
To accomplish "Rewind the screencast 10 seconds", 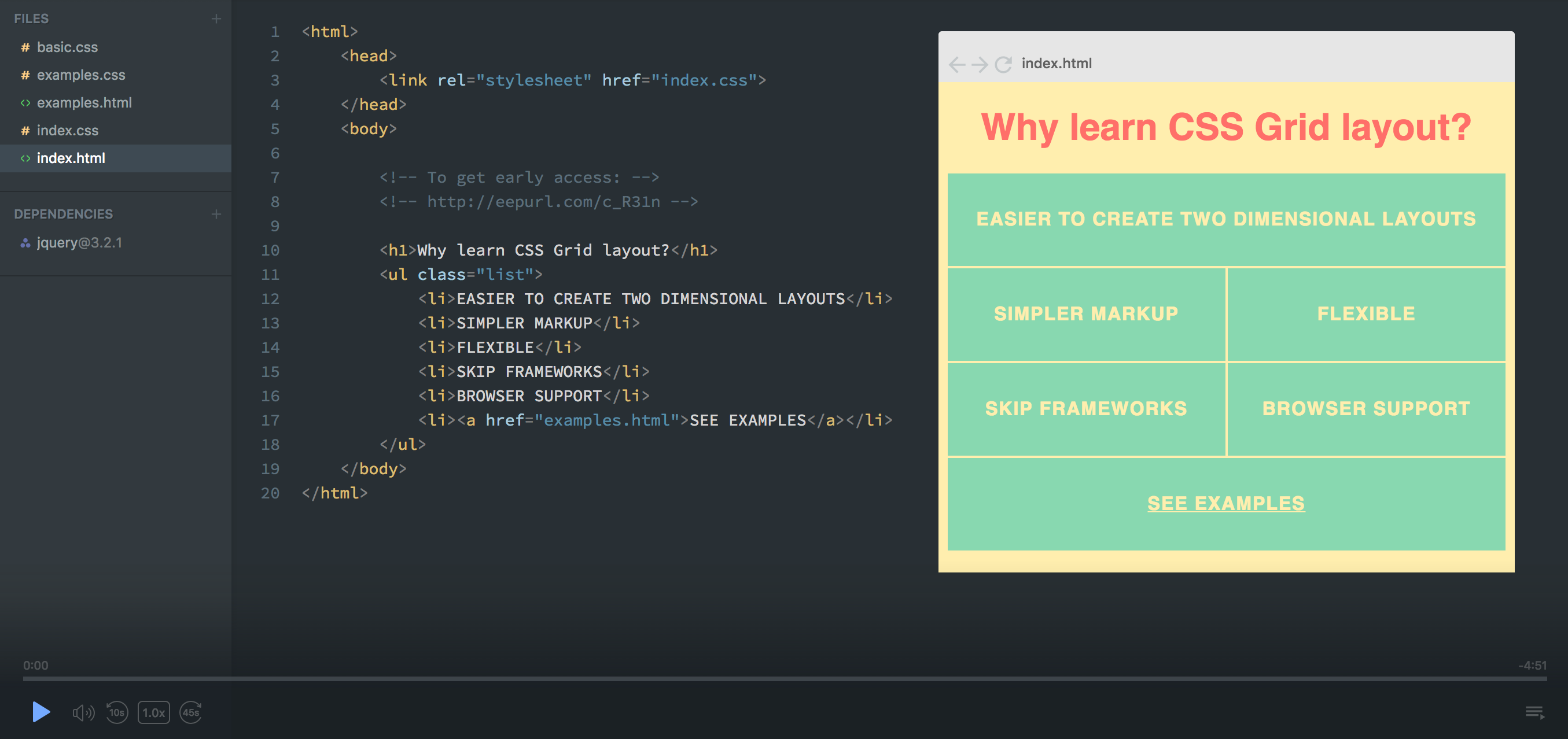I will (117, 712).
